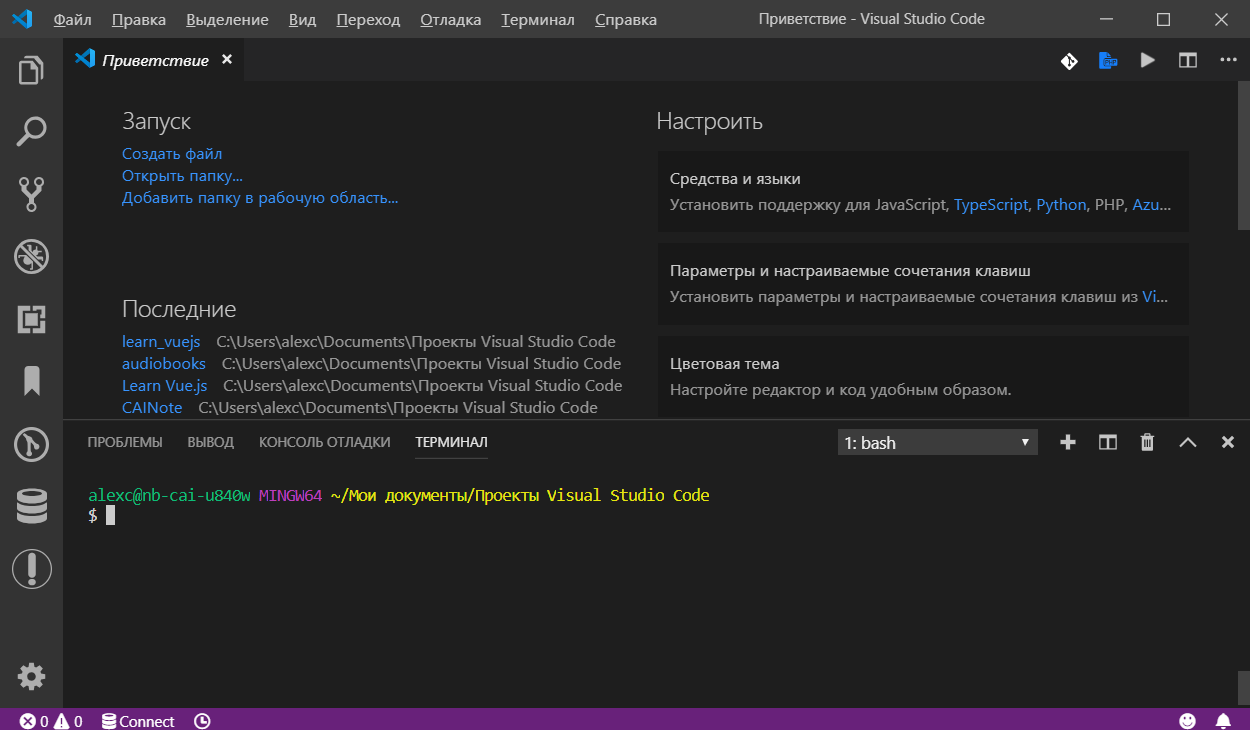Split the terminal pane
This screenshot has width=1250, height=730.
pyautogui.click(x=1108, y=442)
